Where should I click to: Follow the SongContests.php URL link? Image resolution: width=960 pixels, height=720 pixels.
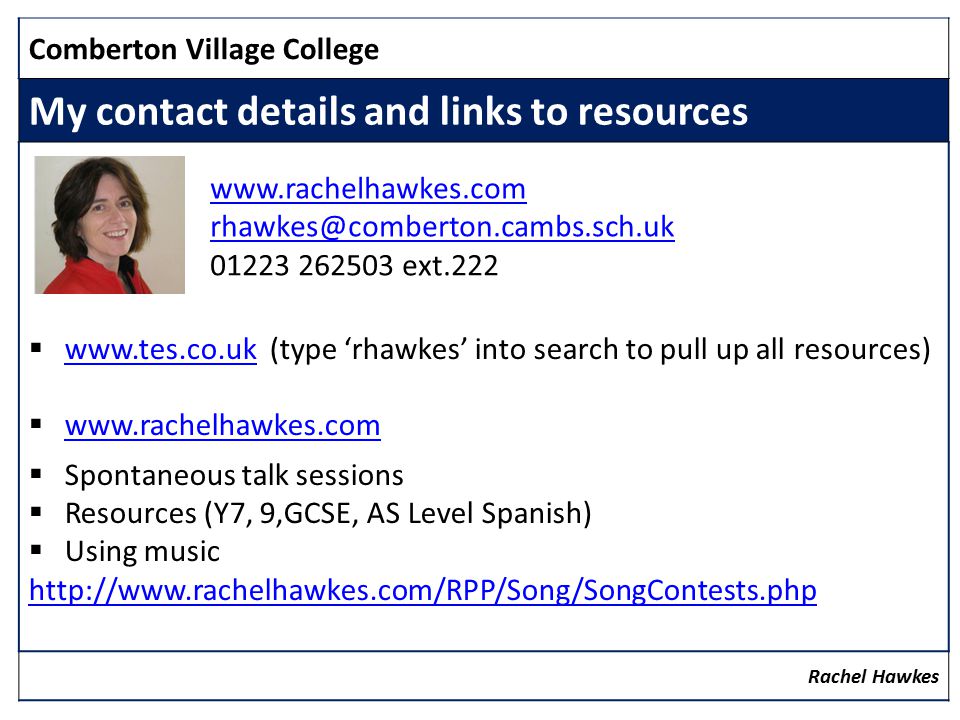(422, 591)
